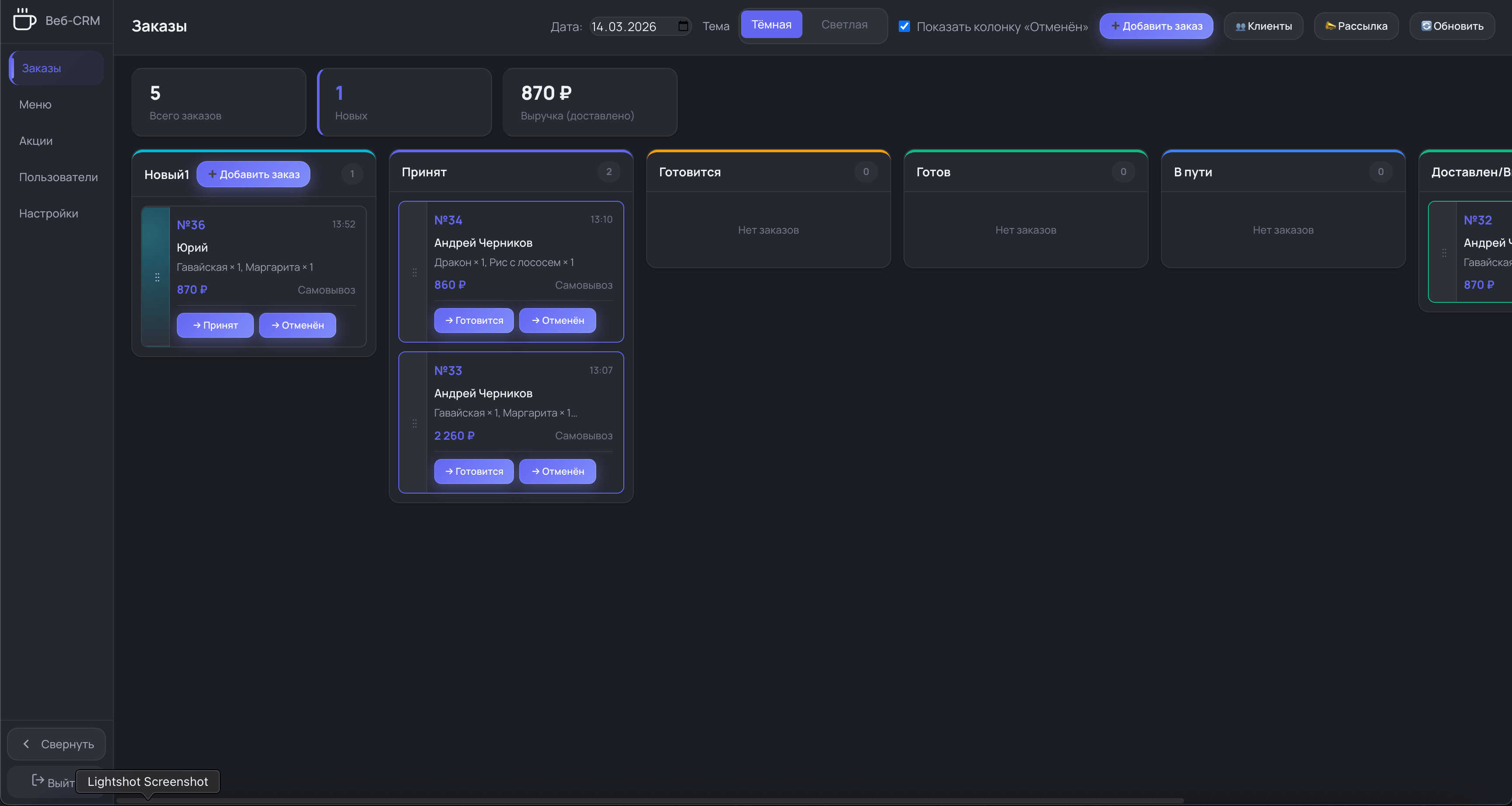
Task: Click drag handle on order №34
Action: click(x=415, y=272)
